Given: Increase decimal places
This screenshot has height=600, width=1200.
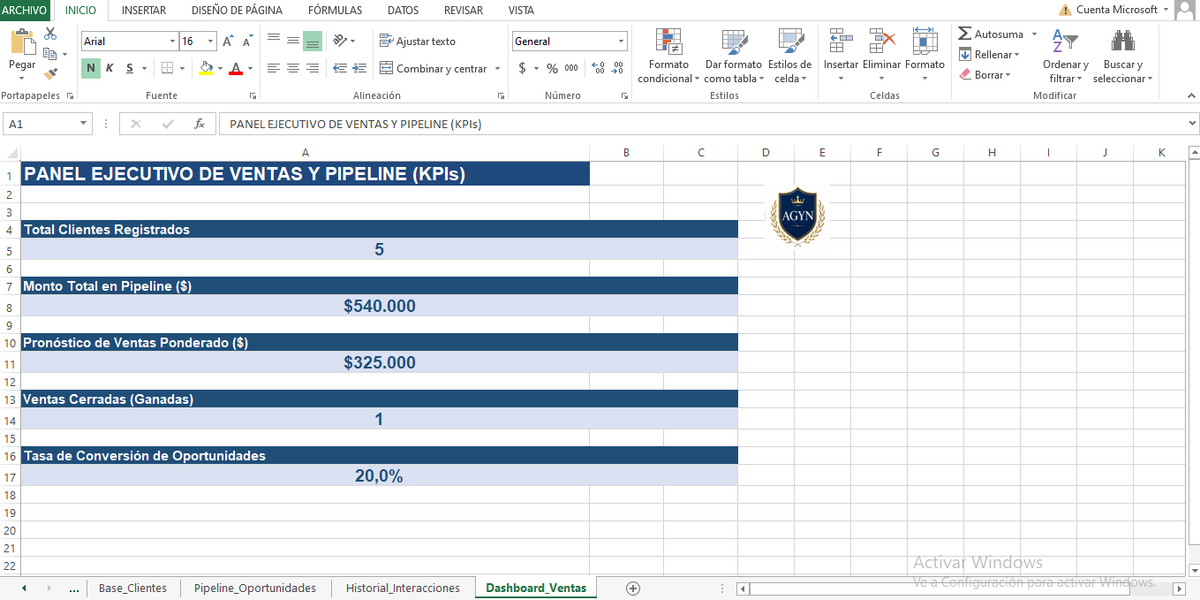Looking at the screenshot, I should click(599, 68).
